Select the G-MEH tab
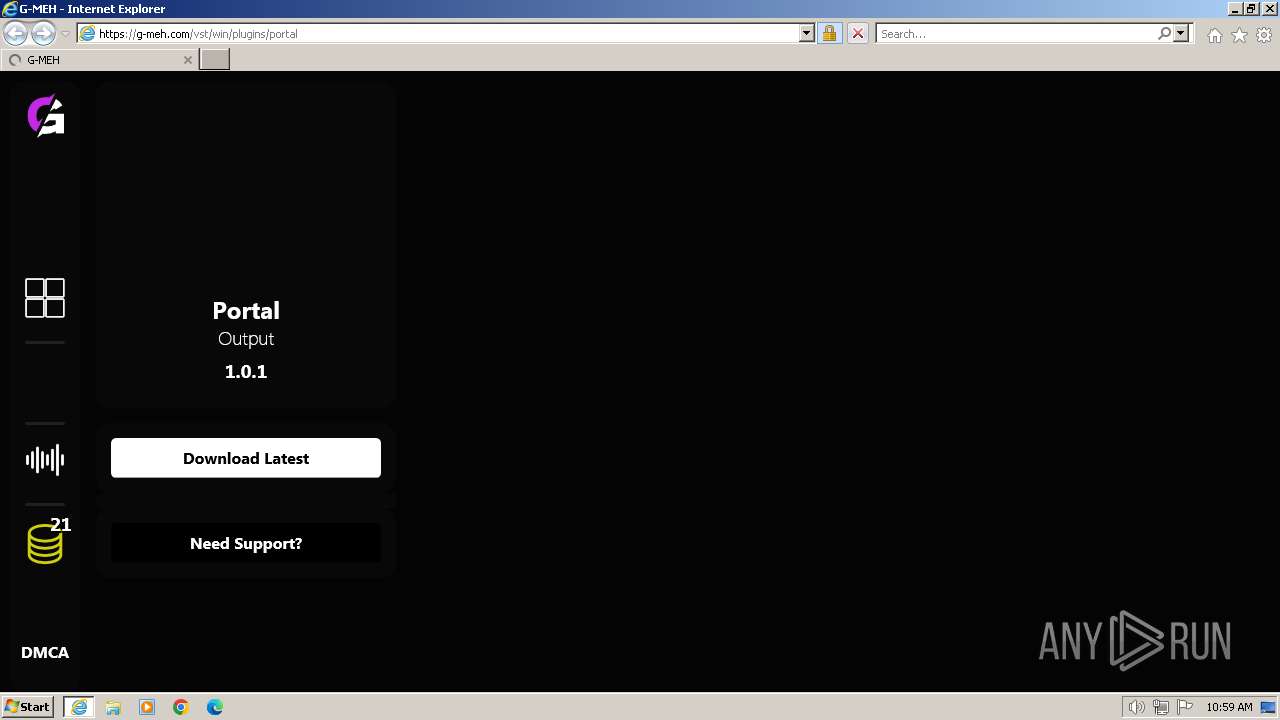Image resolution: width=1280 pixels, height=720 pixels. click(x=99, y=59)
